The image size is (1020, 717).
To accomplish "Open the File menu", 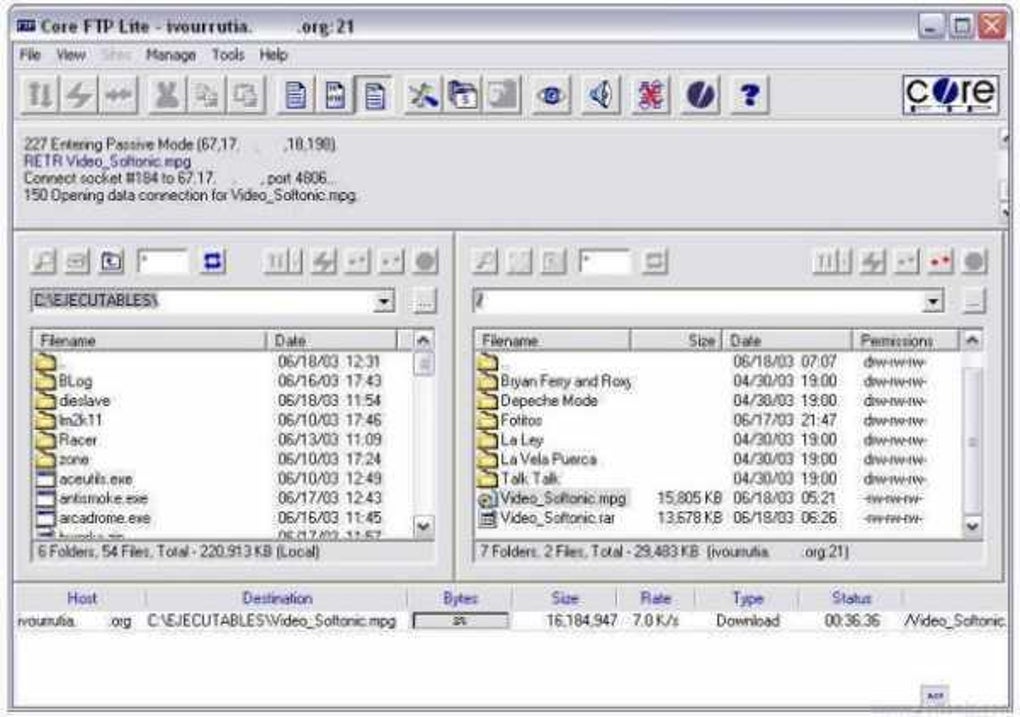I will point(30,55).
